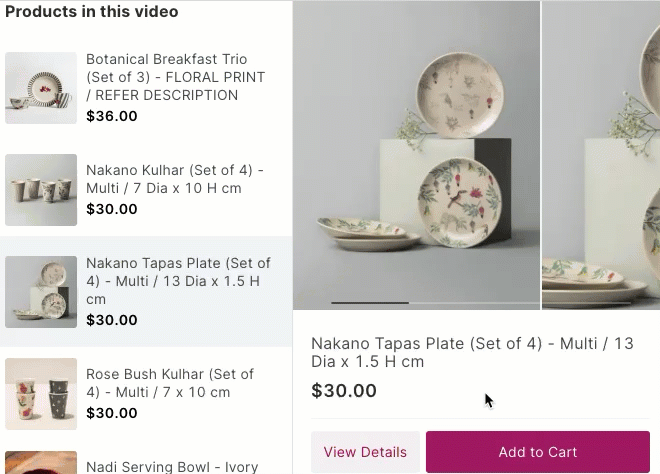Click the Products in this video heading
This screenshot has width=660, height=474.
click(x=92, y=12)
